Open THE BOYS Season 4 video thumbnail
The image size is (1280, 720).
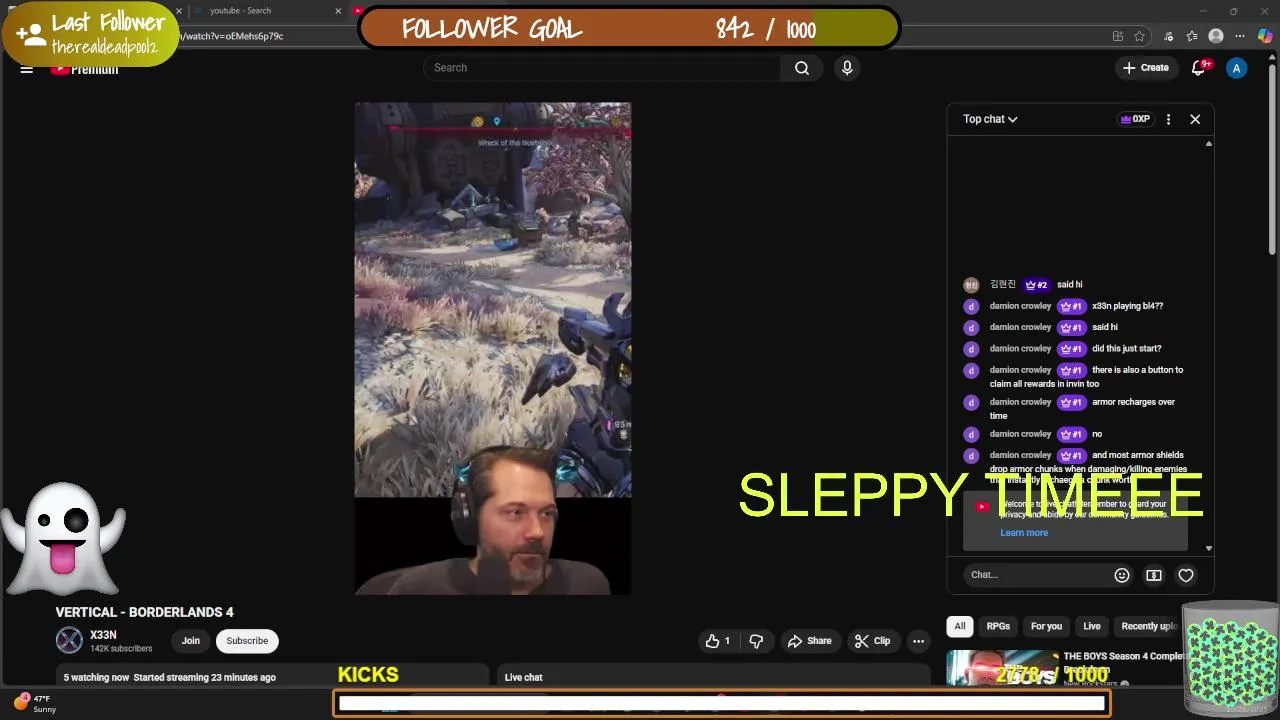pyautogui.click(x=1002, y=667)
